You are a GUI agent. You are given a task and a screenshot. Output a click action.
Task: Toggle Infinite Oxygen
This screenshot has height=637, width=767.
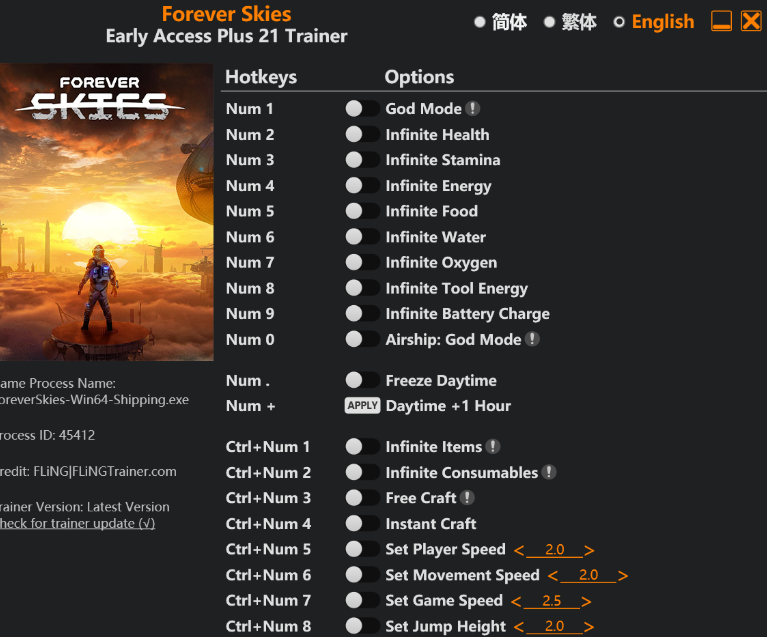pos(362,262)
